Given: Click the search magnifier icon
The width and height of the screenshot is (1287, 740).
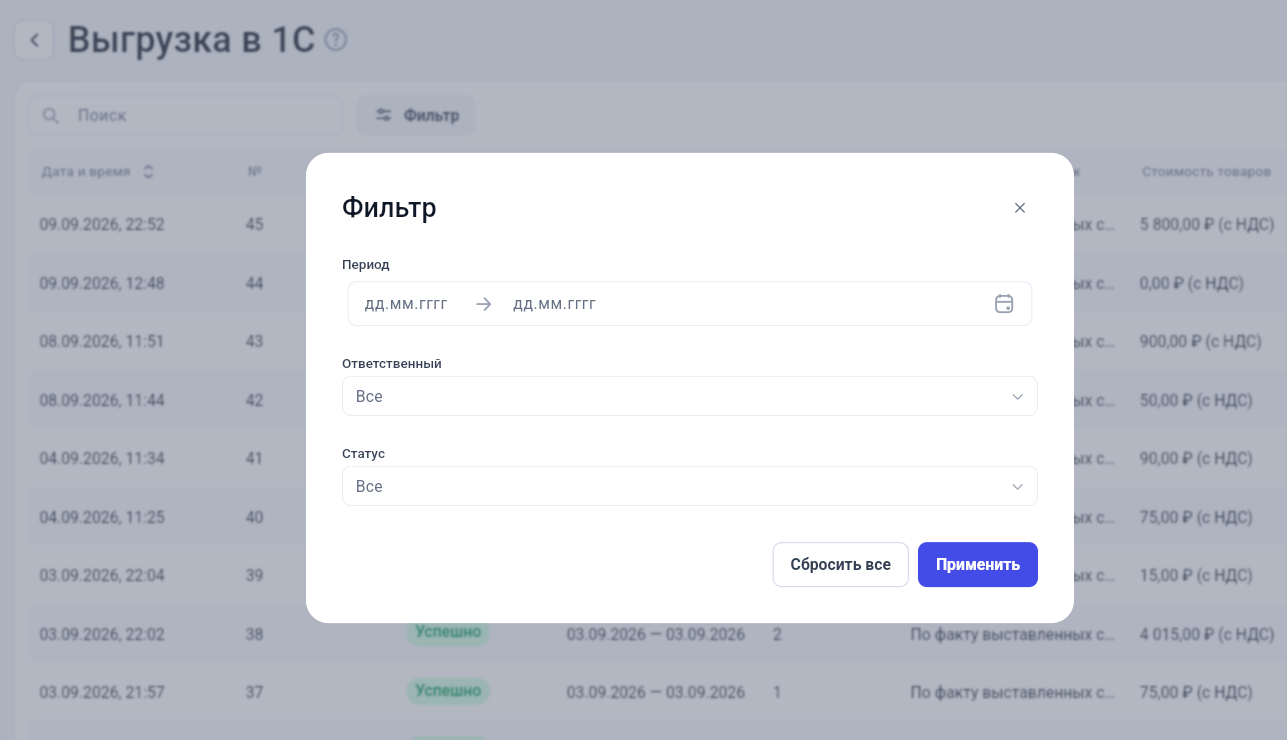Looking at the screenshot, I should [x=50, y=116].
